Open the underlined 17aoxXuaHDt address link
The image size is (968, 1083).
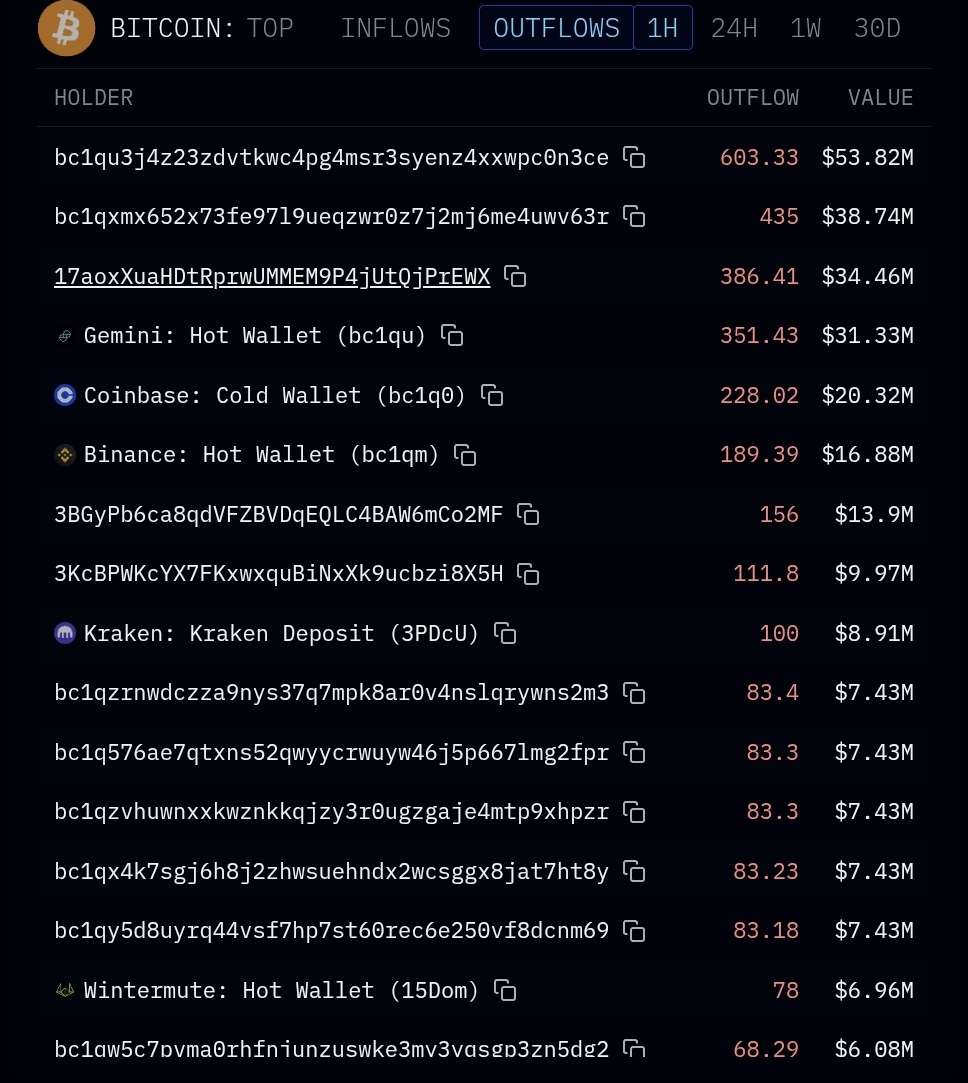point(272,276)
